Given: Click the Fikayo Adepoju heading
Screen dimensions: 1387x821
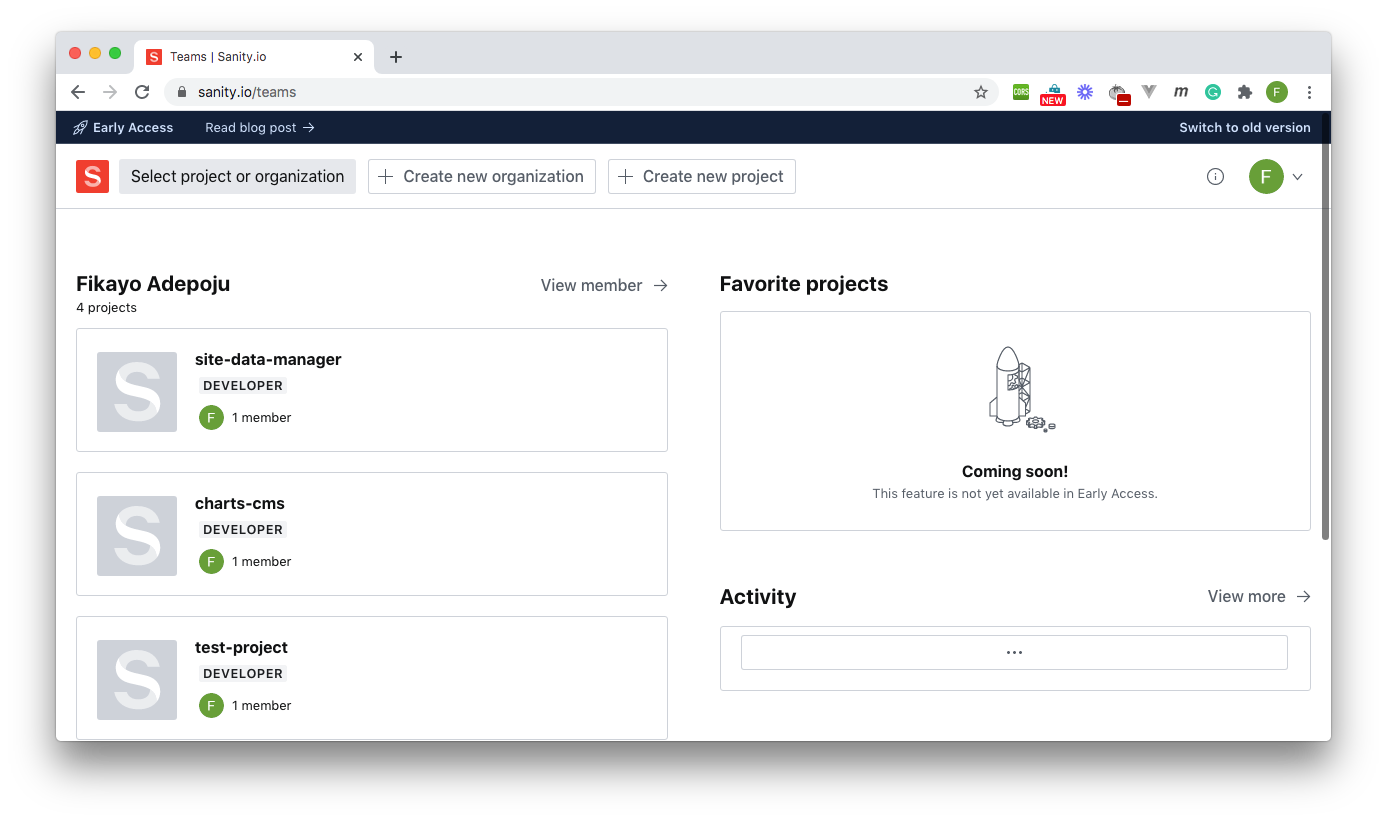Looking at the screenshot, I should (153, 284).
